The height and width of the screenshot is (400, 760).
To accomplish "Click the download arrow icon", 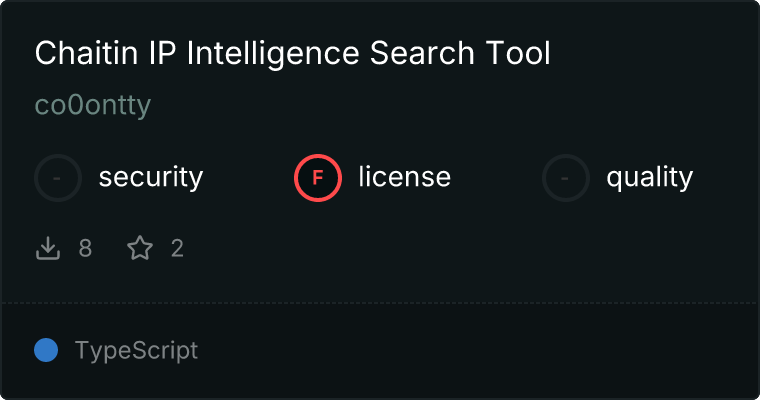I will [x=48, y=248].
